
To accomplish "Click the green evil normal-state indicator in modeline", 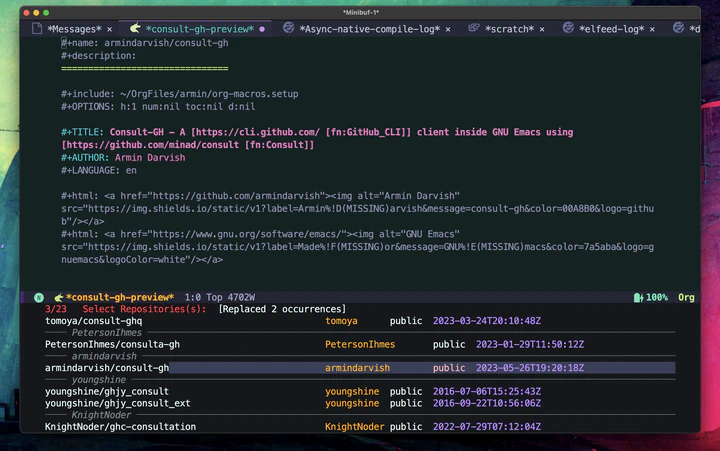I will [39, 298].
